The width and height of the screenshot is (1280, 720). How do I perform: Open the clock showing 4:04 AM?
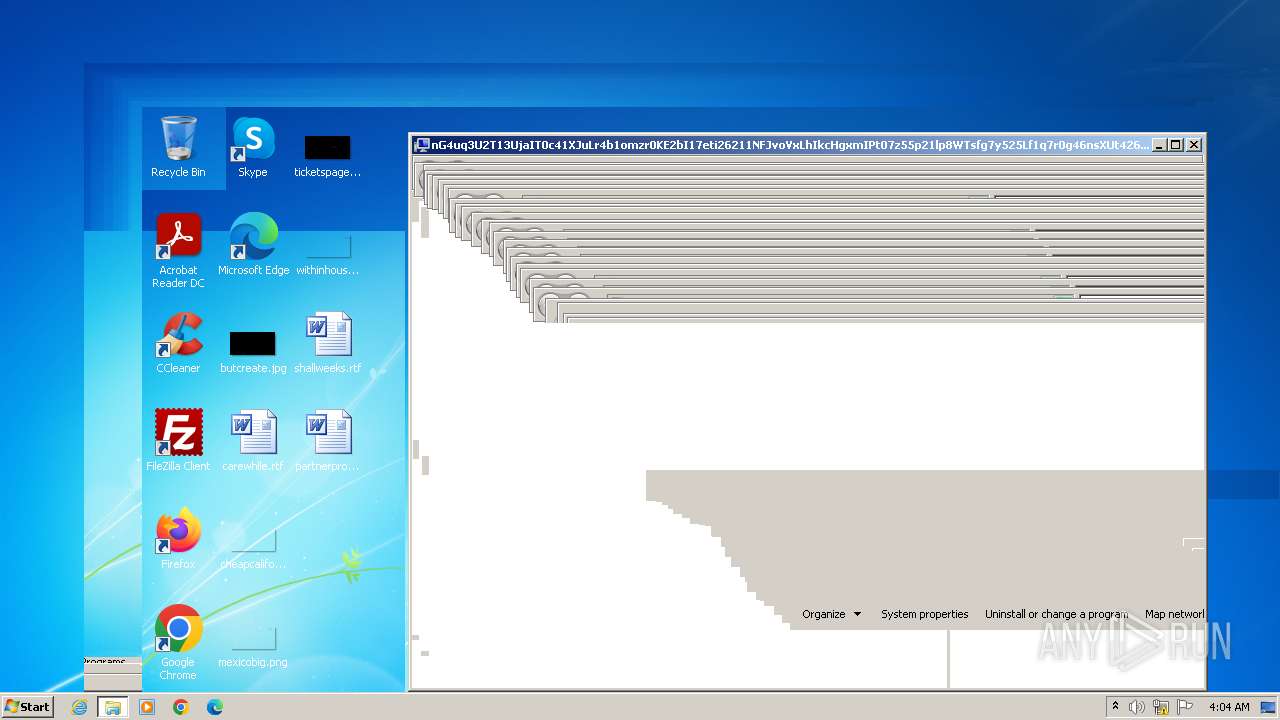(x=1229, y=707)
